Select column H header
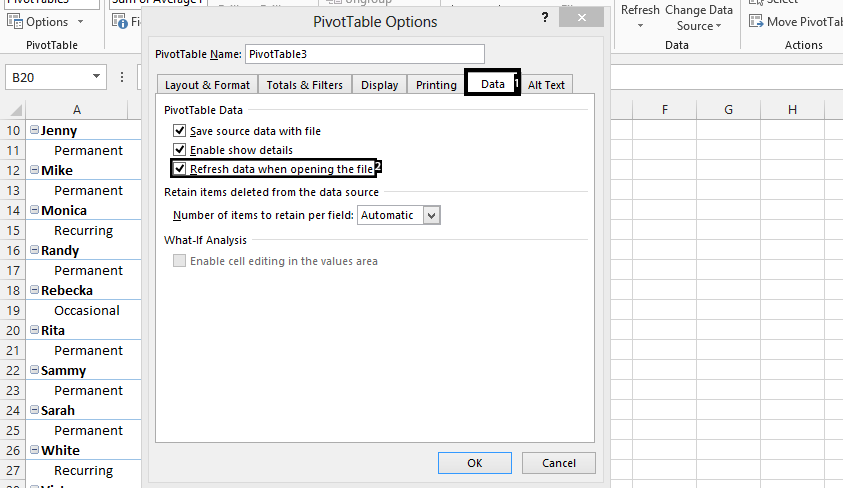This screenshot has height=488, width=843. coord(792,110)
